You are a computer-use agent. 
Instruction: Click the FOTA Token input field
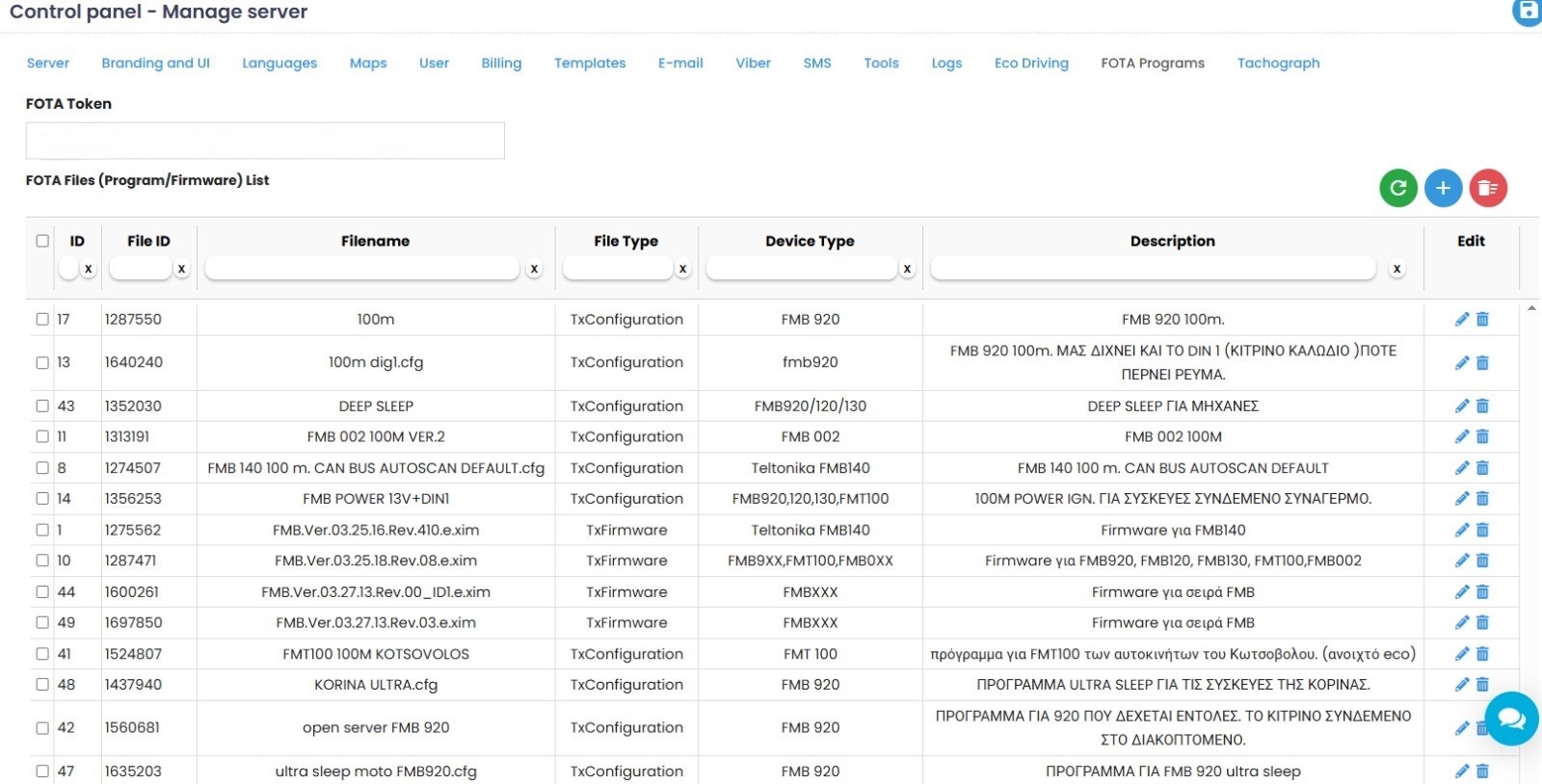coord(265,141)
